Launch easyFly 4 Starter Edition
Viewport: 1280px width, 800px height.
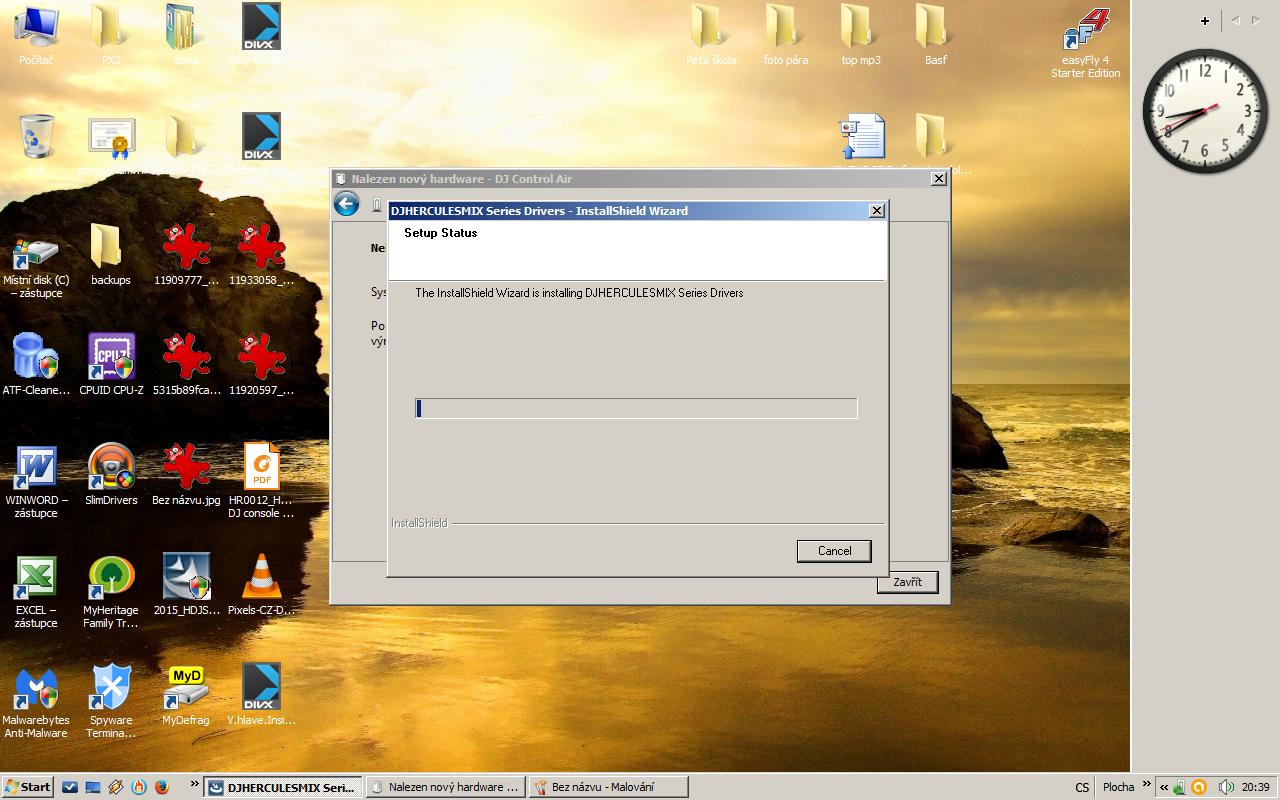point(1085,42)
